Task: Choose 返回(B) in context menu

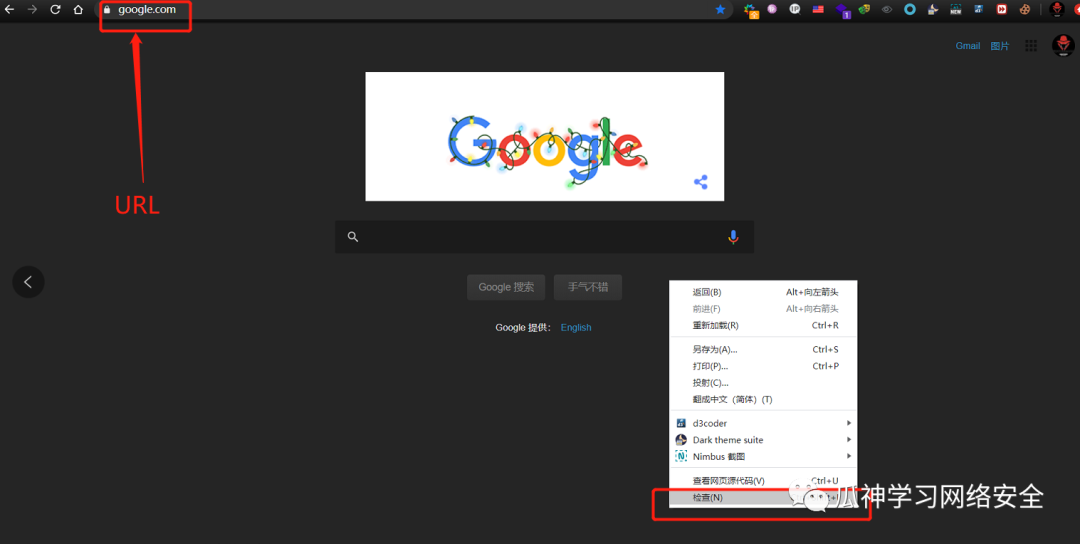Action: pyautogui.click(x=763, y=292)
